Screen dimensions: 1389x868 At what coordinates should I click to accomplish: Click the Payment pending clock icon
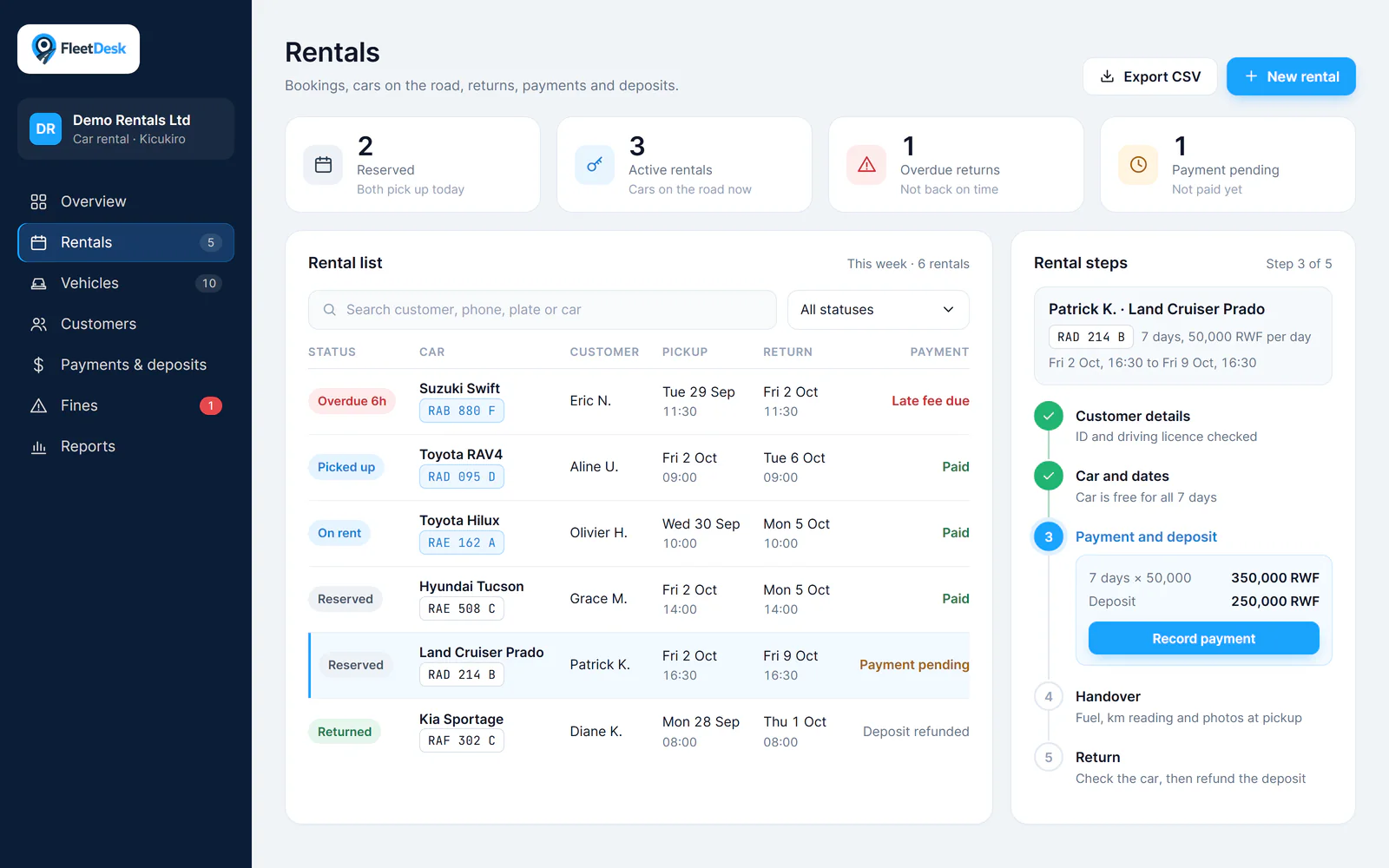coord(1138,165)
